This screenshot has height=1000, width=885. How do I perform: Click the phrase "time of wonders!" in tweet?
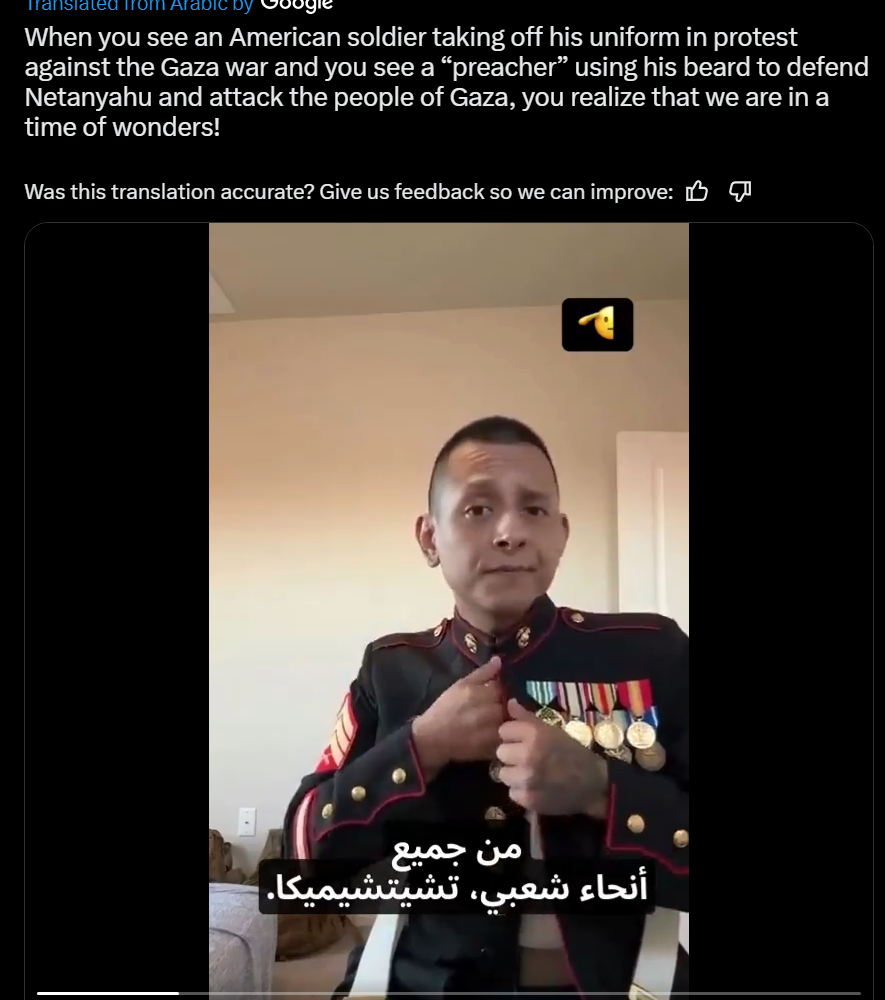pyautogui.click(x=122, y=128)
